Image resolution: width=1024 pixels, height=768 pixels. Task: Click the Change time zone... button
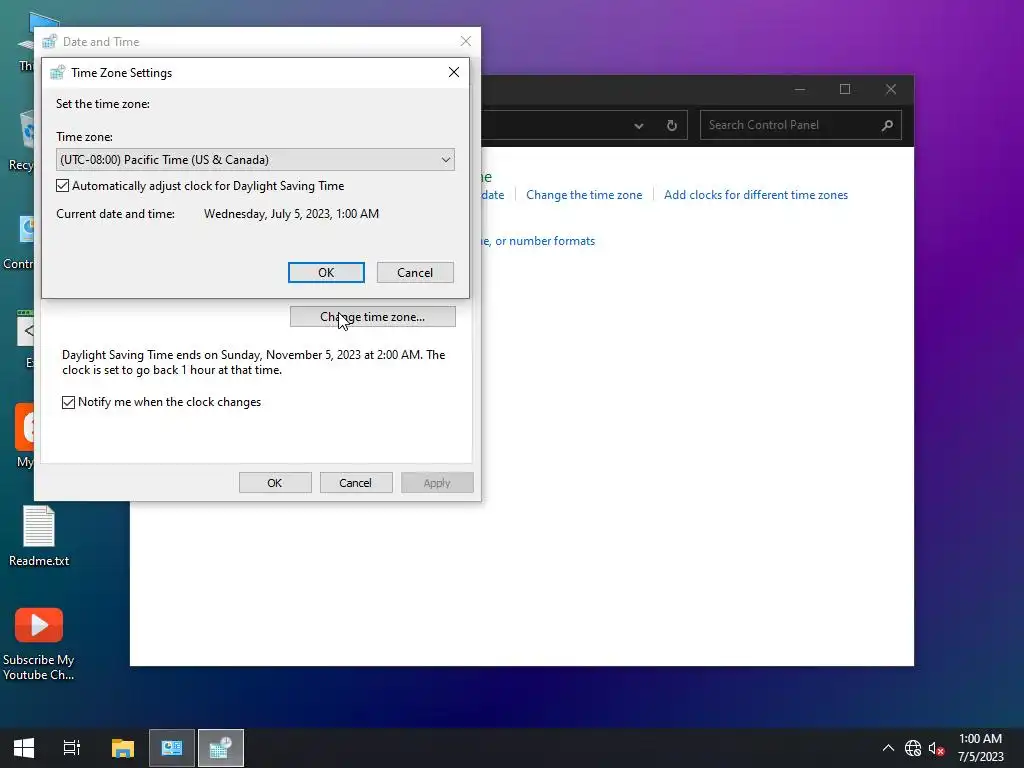pos(372,317)
